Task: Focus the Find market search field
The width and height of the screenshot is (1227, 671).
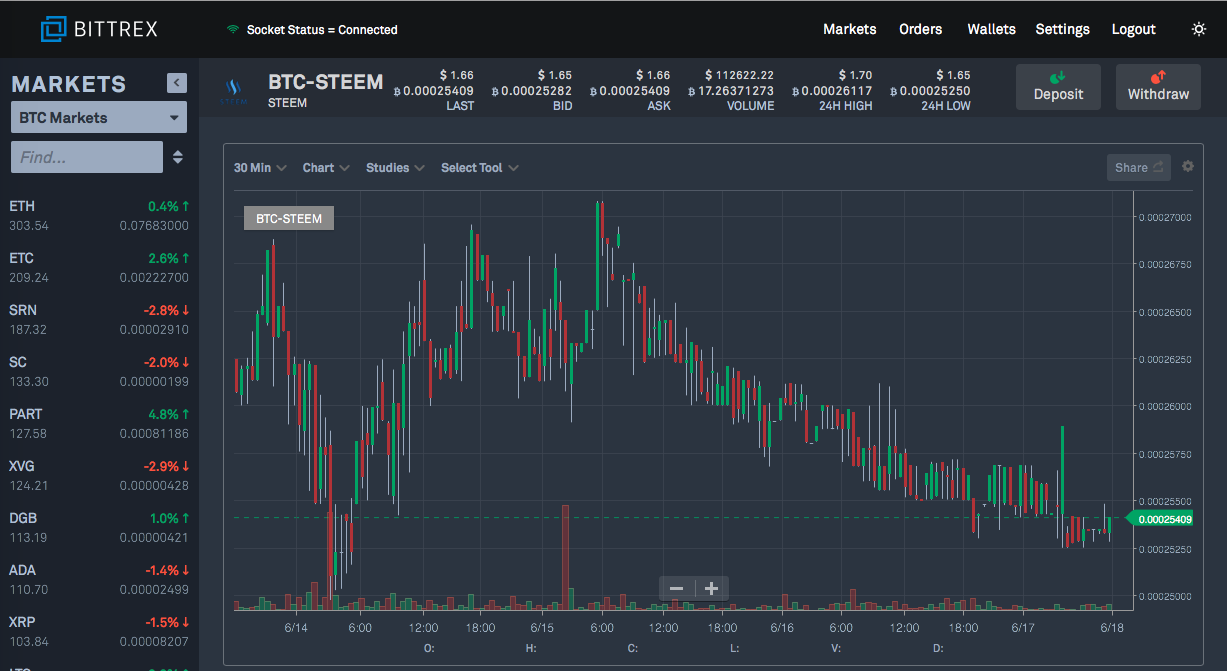Action: pyautogui.click(x=87, y=157)
